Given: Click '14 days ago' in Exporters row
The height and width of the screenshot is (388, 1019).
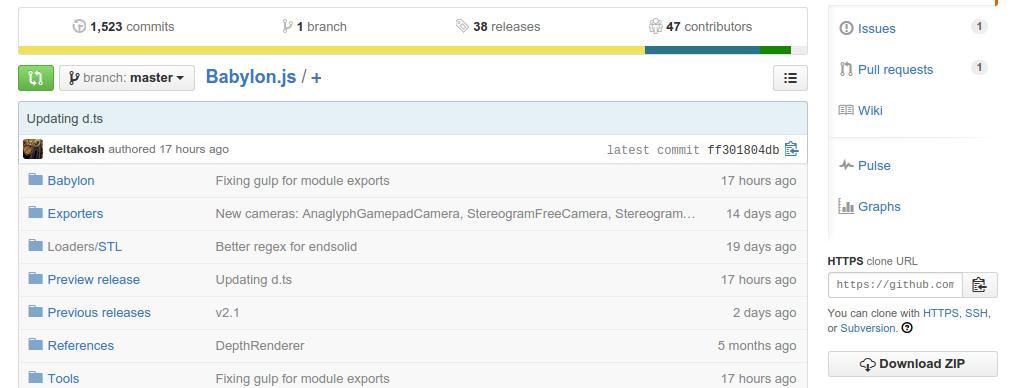Looking at the screenshot, I should (x=761, y=214).
